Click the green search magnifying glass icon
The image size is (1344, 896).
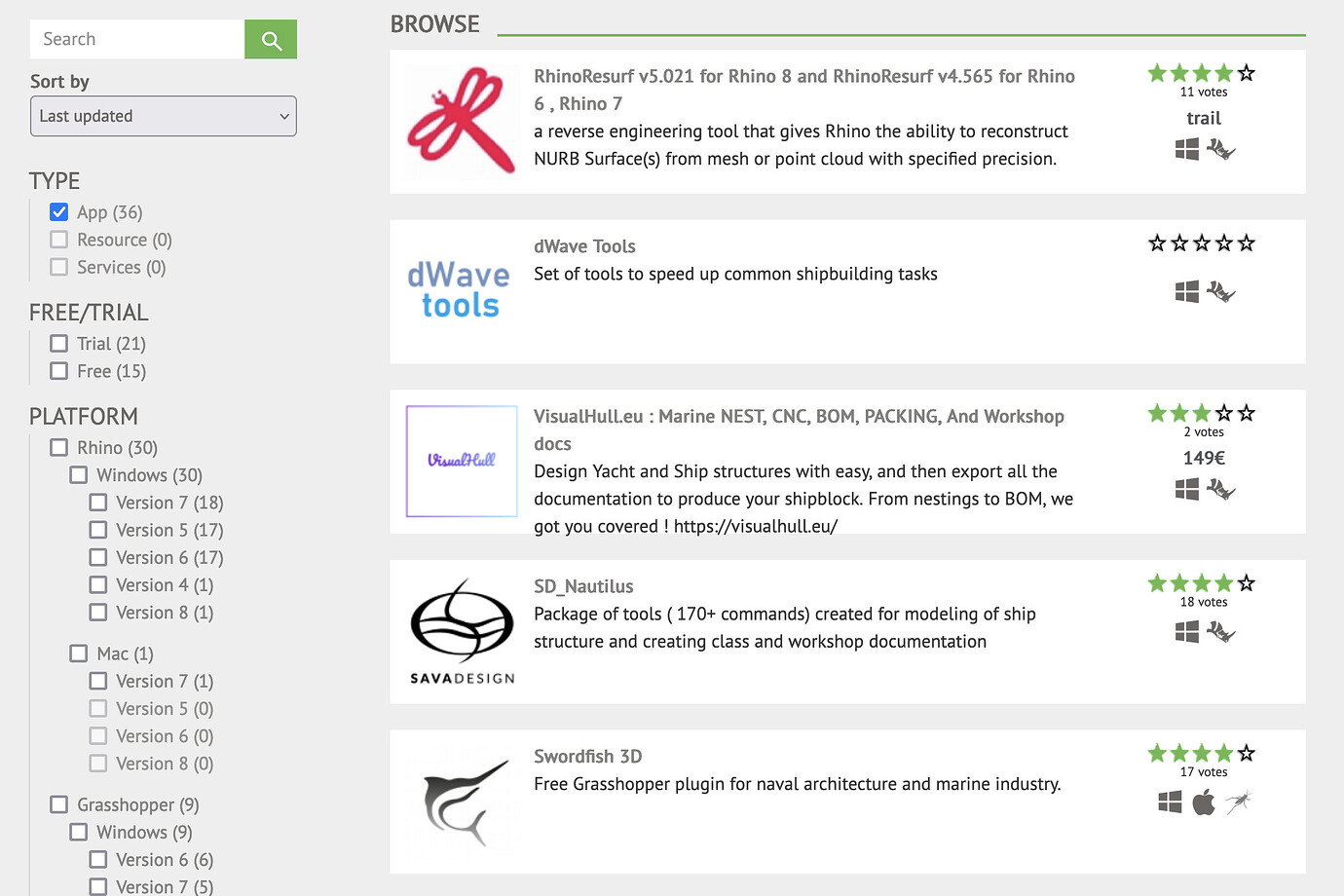point(270,39)
